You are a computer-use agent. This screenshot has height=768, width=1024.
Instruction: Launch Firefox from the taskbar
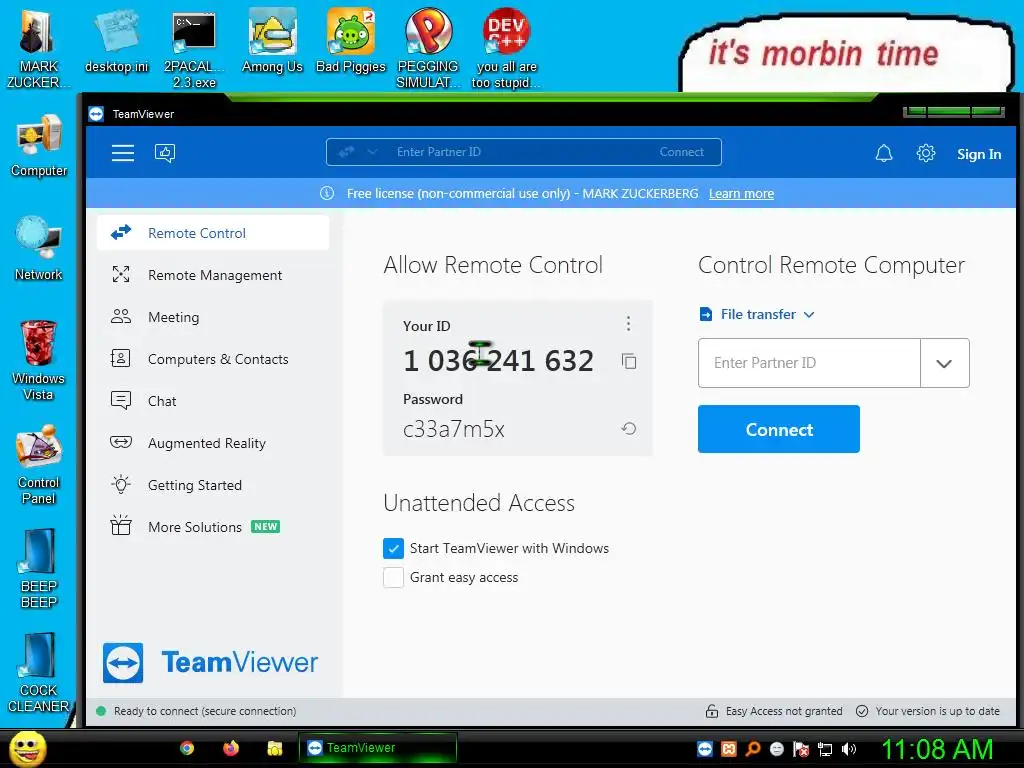(231, 748)
